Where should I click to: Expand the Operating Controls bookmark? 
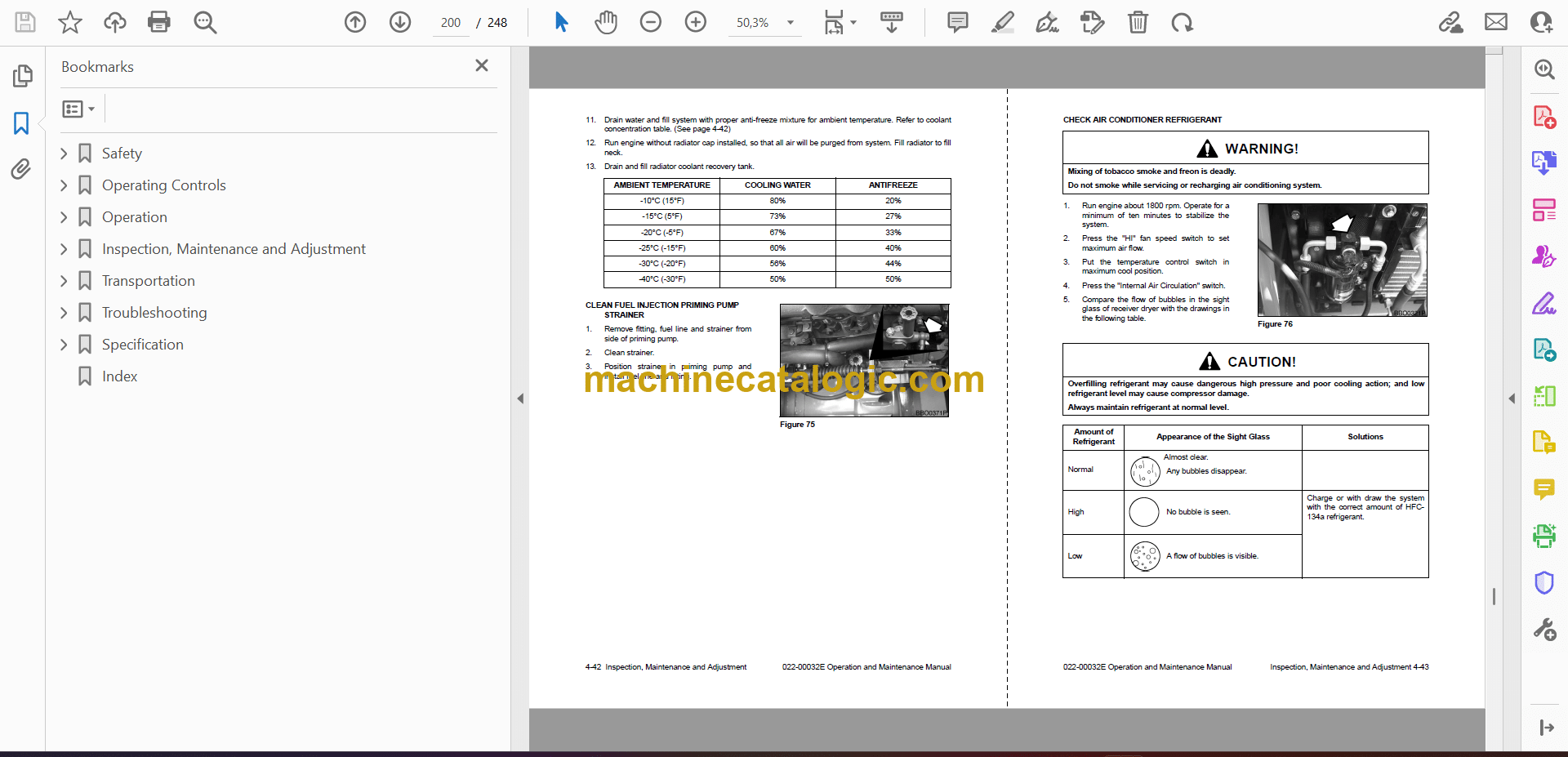coord(64,185)
